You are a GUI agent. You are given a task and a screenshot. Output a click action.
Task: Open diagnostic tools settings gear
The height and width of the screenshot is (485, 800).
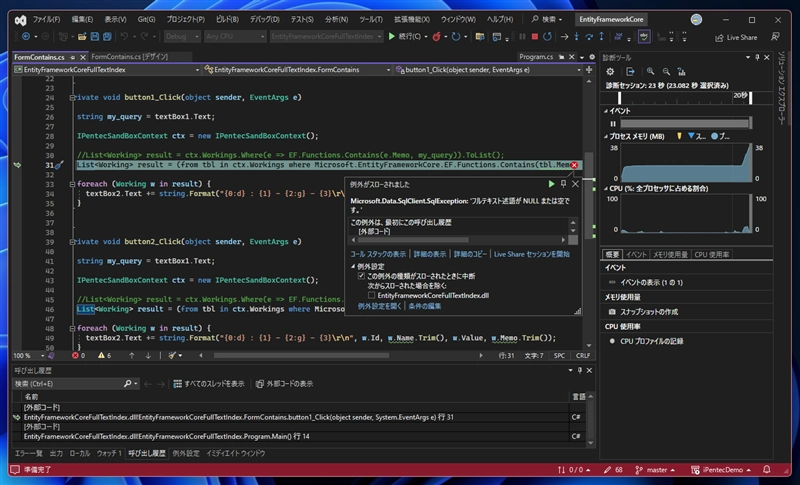click(x=610, y=71)
